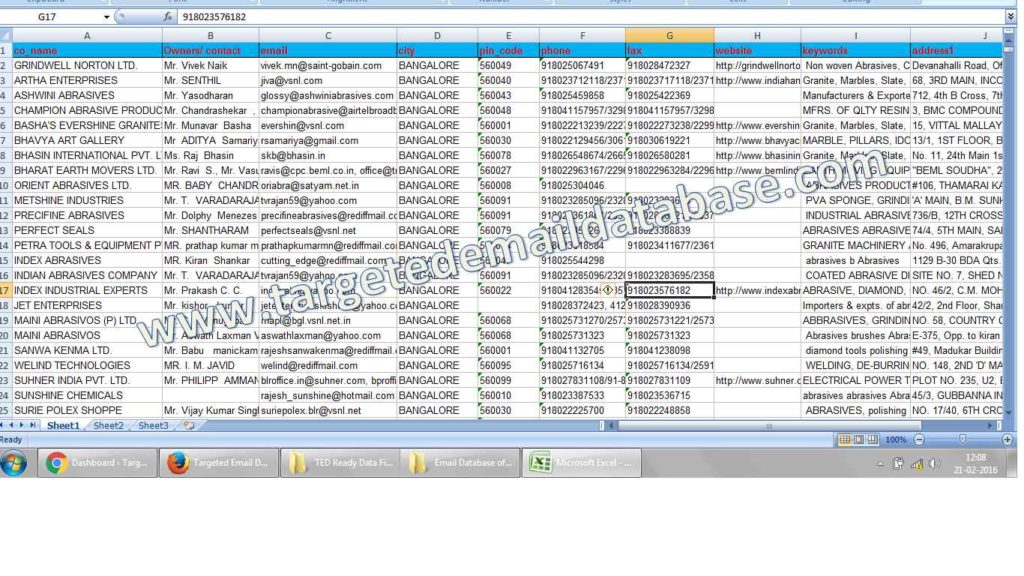Go to the next sheet tab arrow
This screenshot has width=1024, height=576.
click(x=22, y=425)
